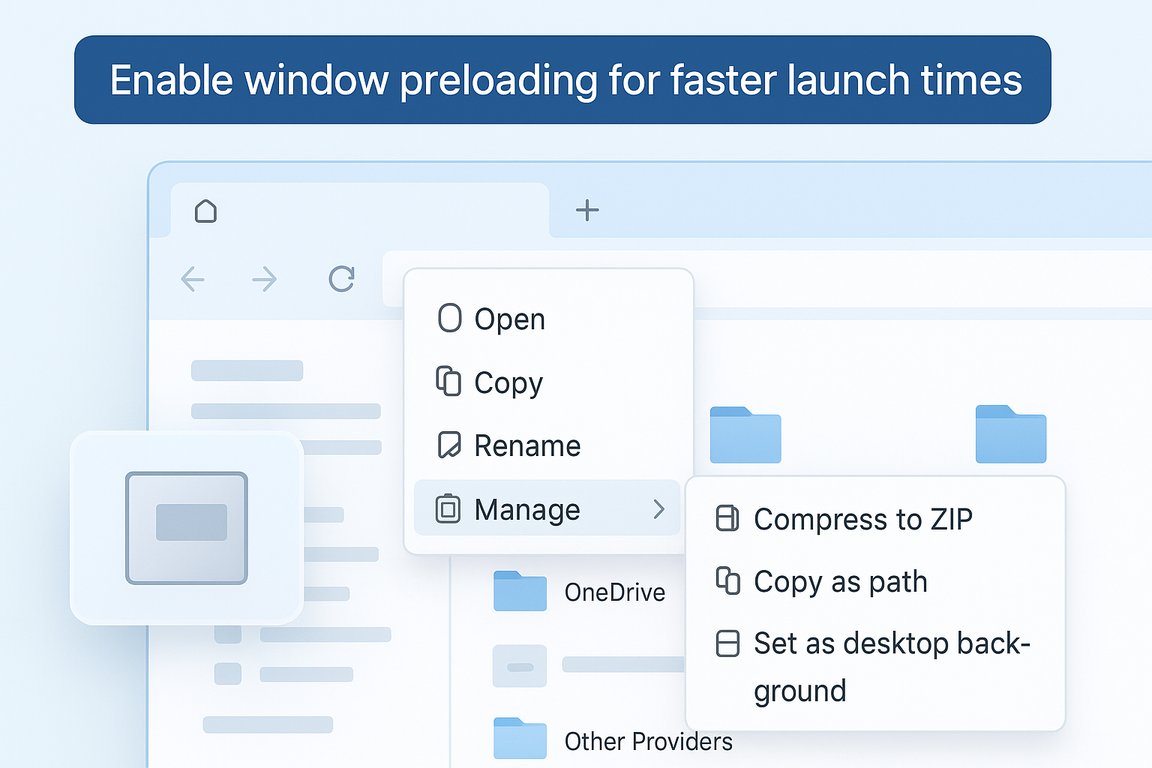Open the OneDrive folder icon
This screenshot has height=768, width=1152.
(x=520, y=591)
